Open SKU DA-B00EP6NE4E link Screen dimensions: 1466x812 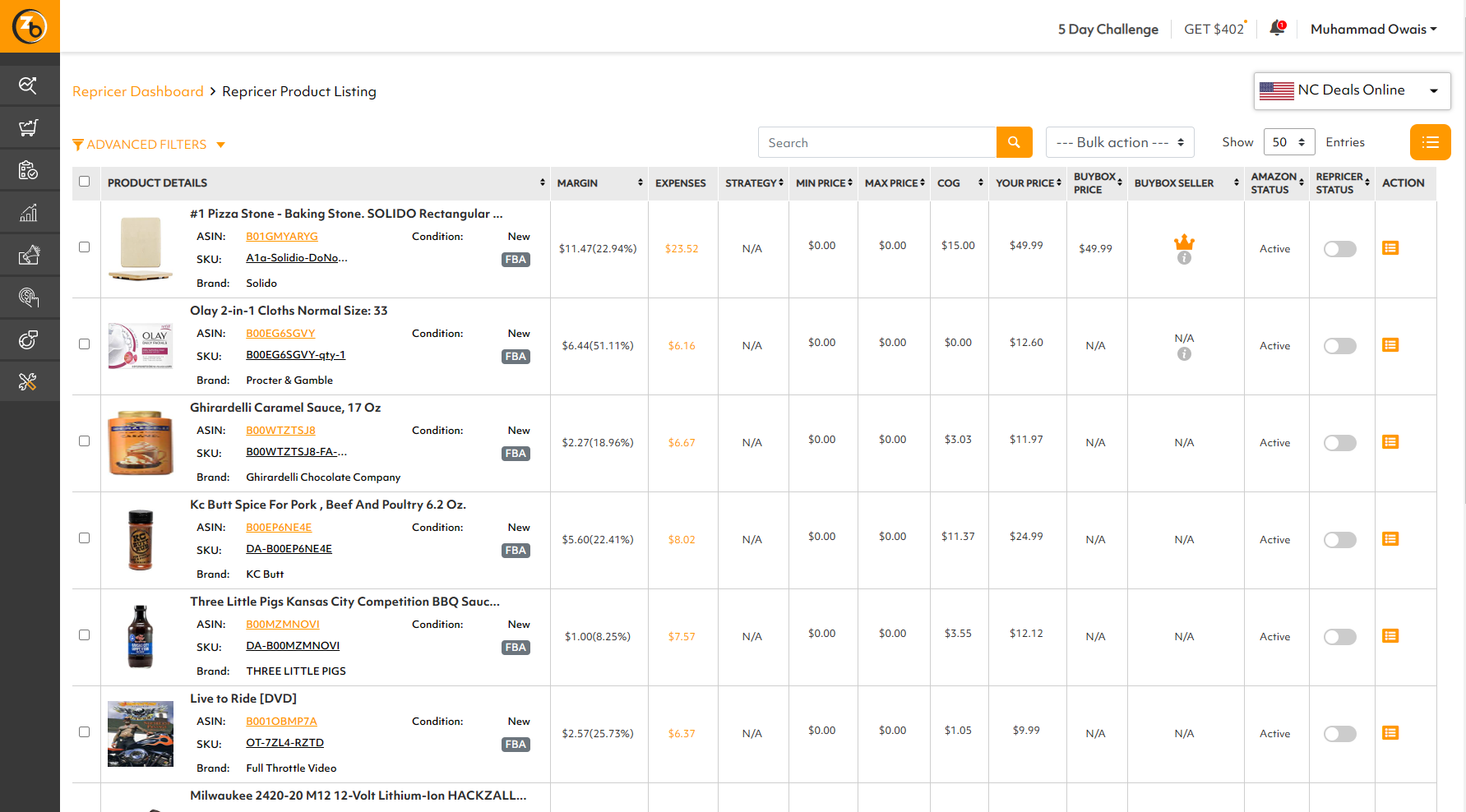click(289, 549)
